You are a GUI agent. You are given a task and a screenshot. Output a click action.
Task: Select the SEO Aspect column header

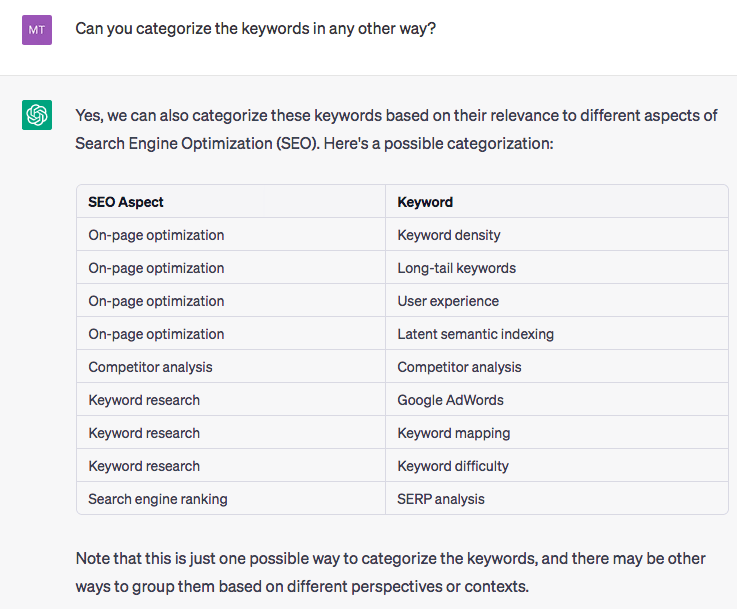click(231, 202)
